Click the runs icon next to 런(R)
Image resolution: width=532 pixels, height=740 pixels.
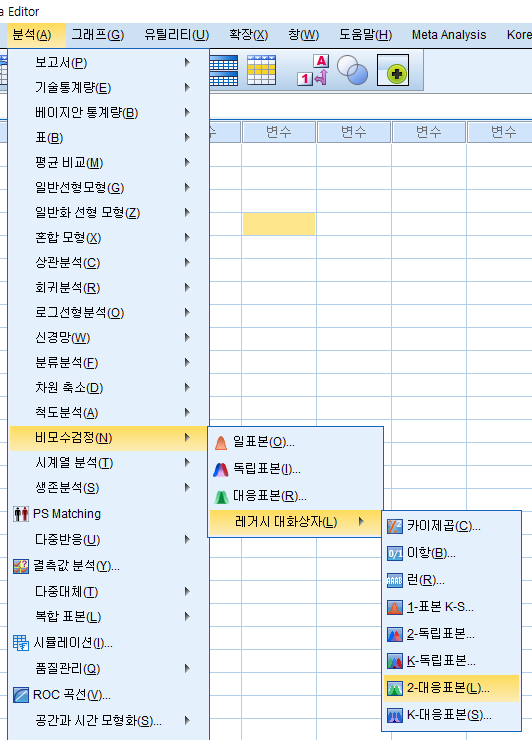click(x=395, y=580)
